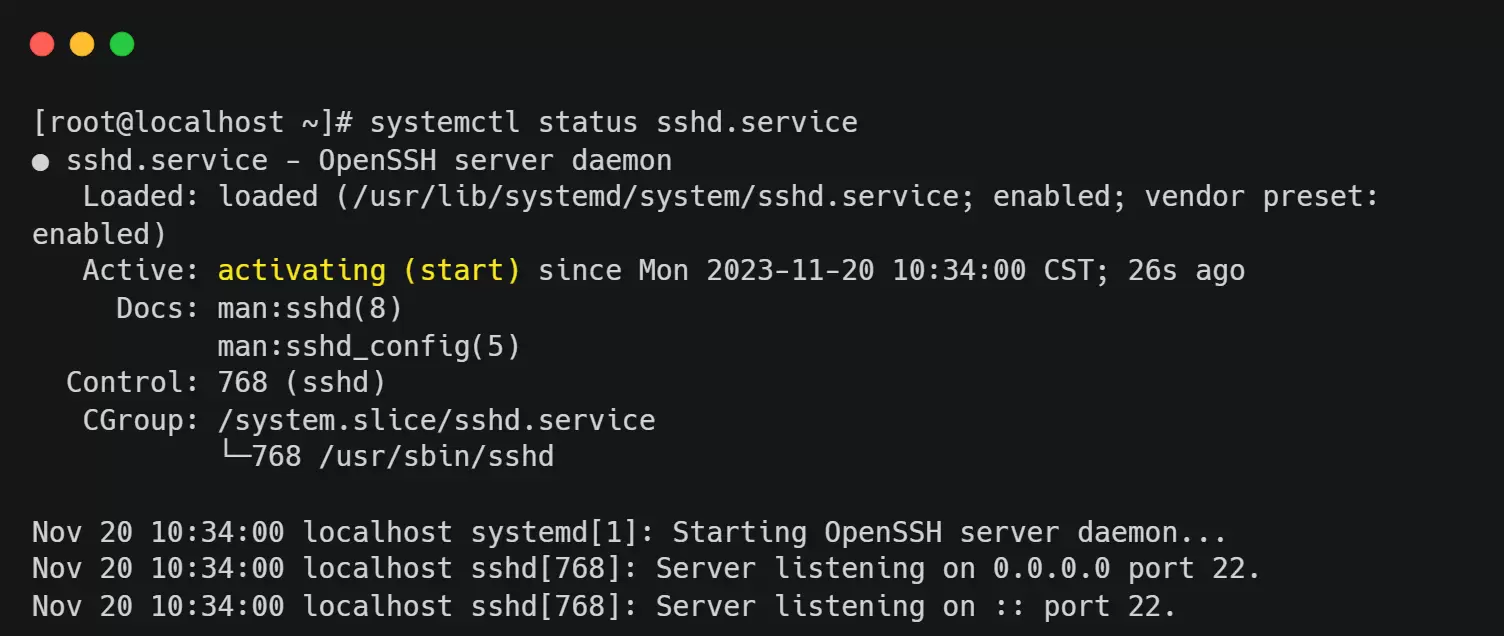The height and width of the screenshot is (636, 1504).
Task: Open the man:sshd(8) docs reference
Action: [x=310, y=308]
